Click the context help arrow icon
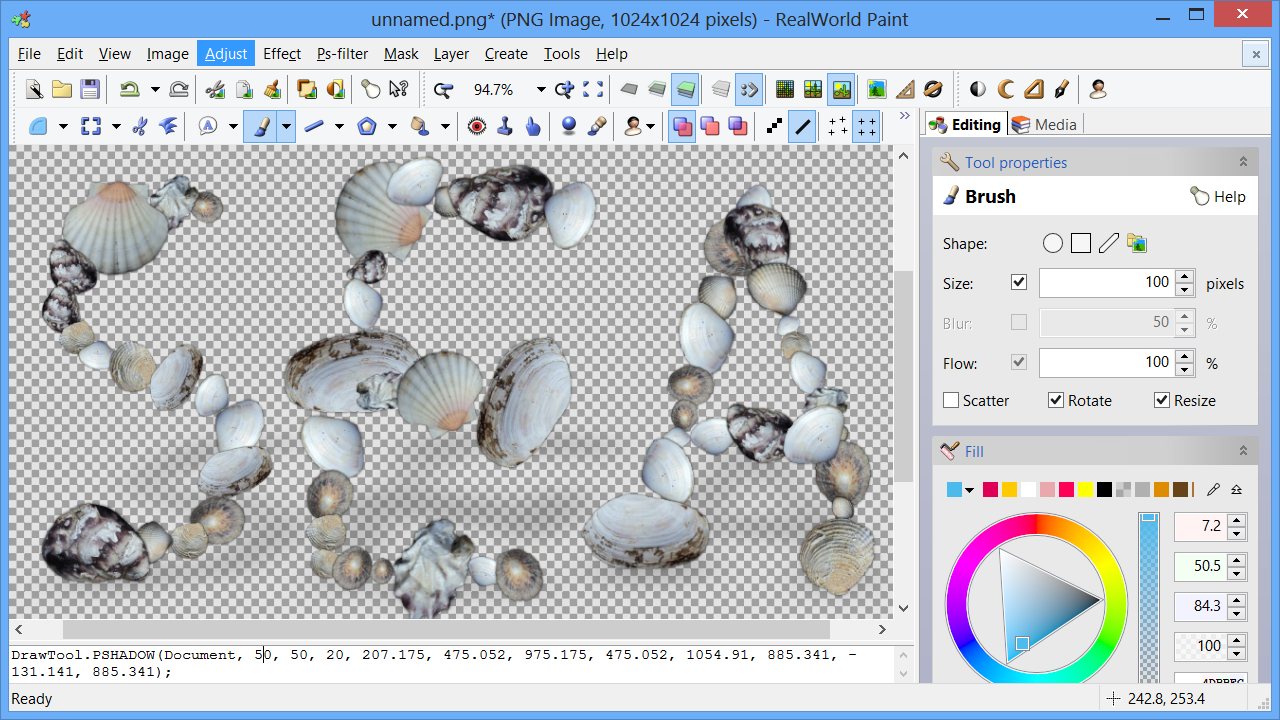The image size is (1280, 720). (399, 89)
